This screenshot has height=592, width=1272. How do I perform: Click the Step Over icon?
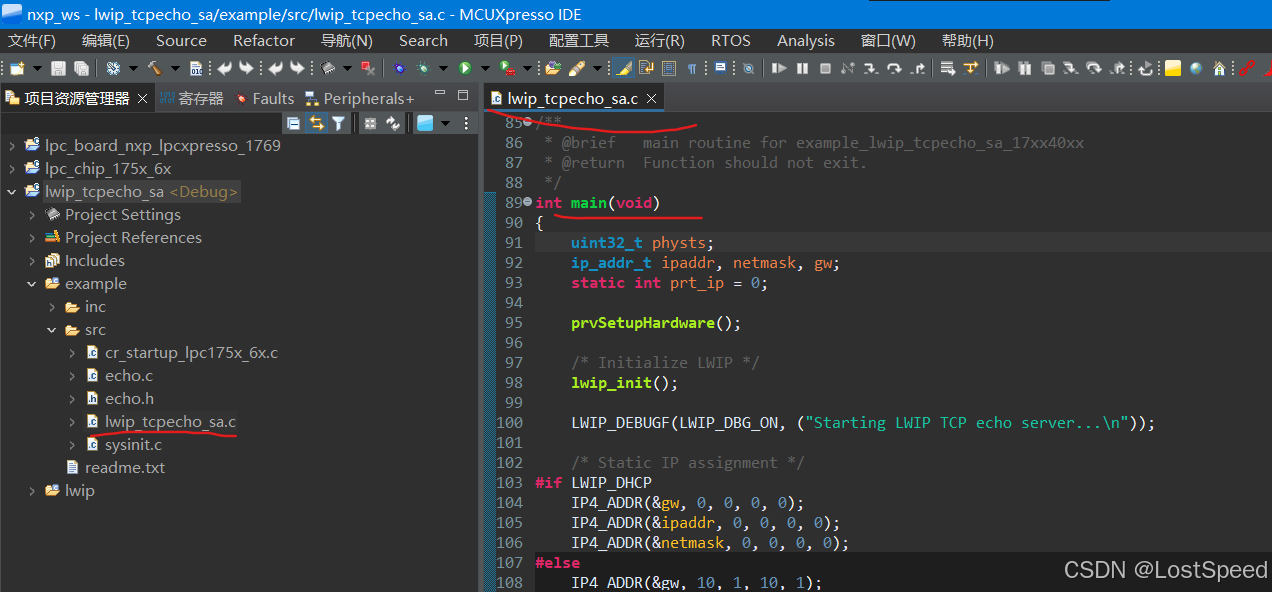pos(894,68)
